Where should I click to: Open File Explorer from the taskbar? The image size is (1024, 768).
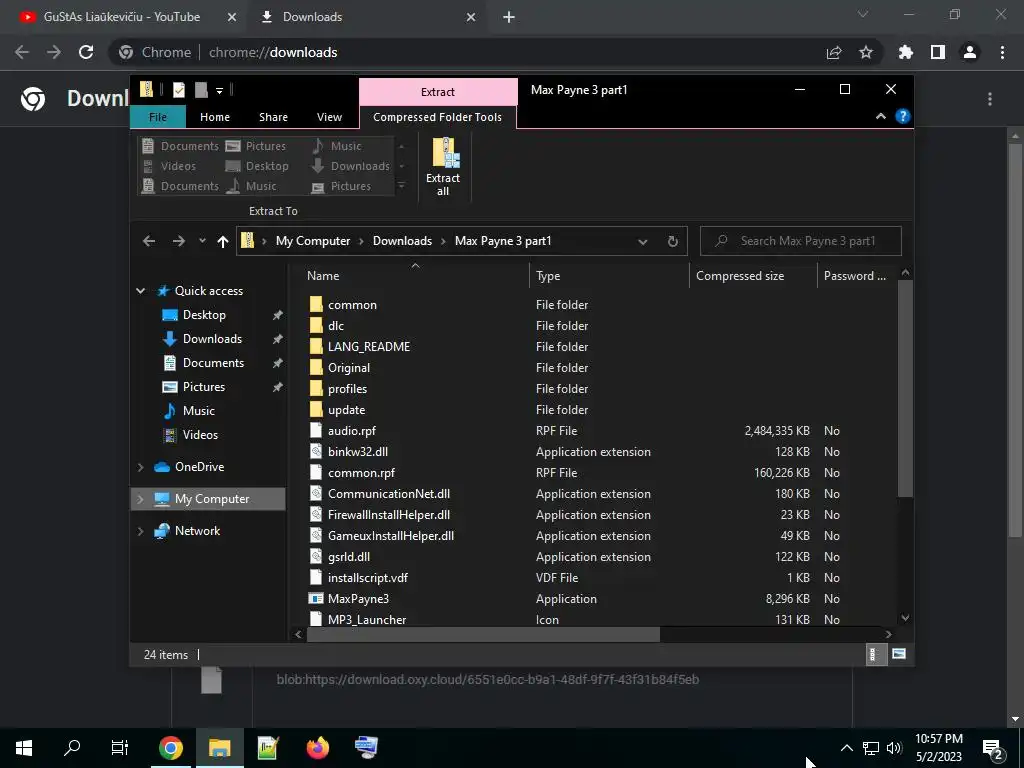coord(220,748)
